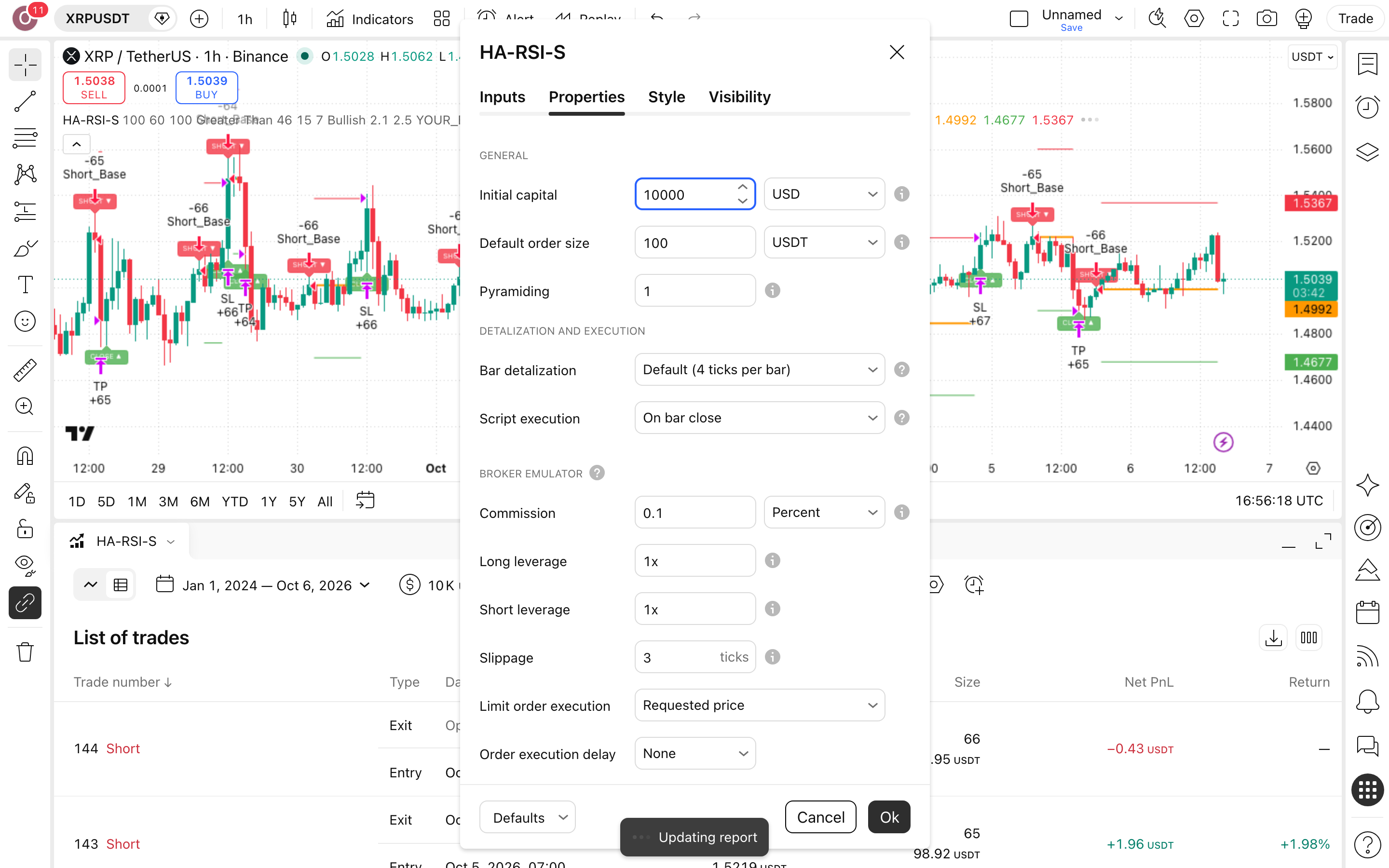Expand the Limit order execution dropdown

pos(759,705)
